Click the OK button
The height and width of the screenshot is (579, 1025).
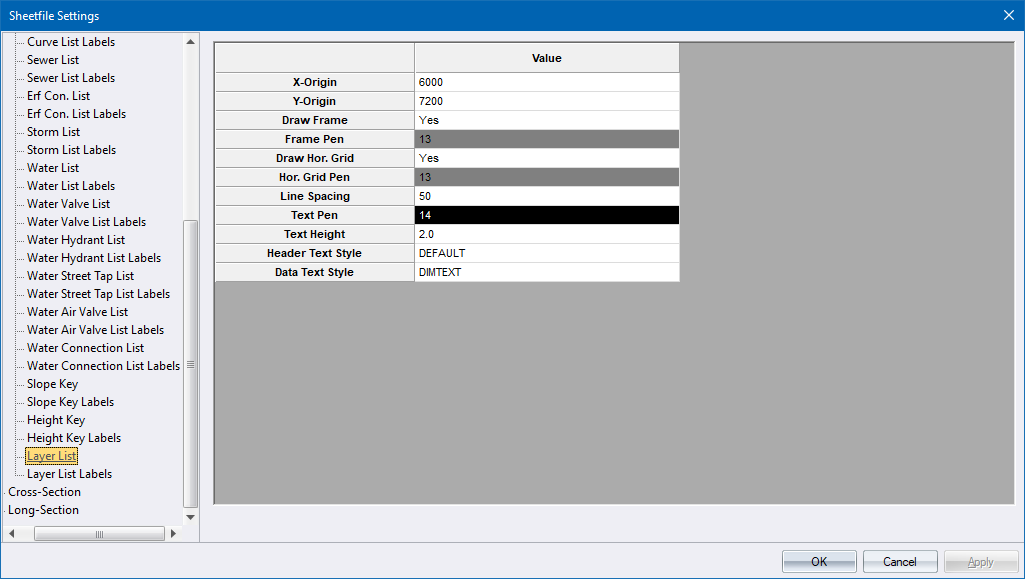[x=818, y=562]
